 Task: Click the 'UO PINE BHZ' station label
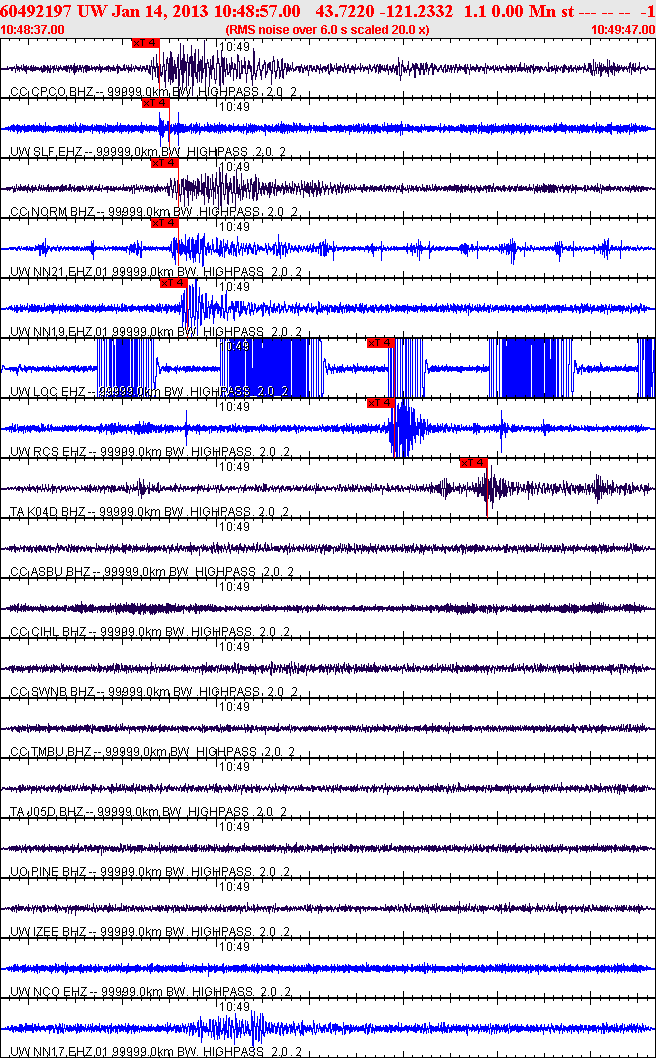(x=49, y=872)
